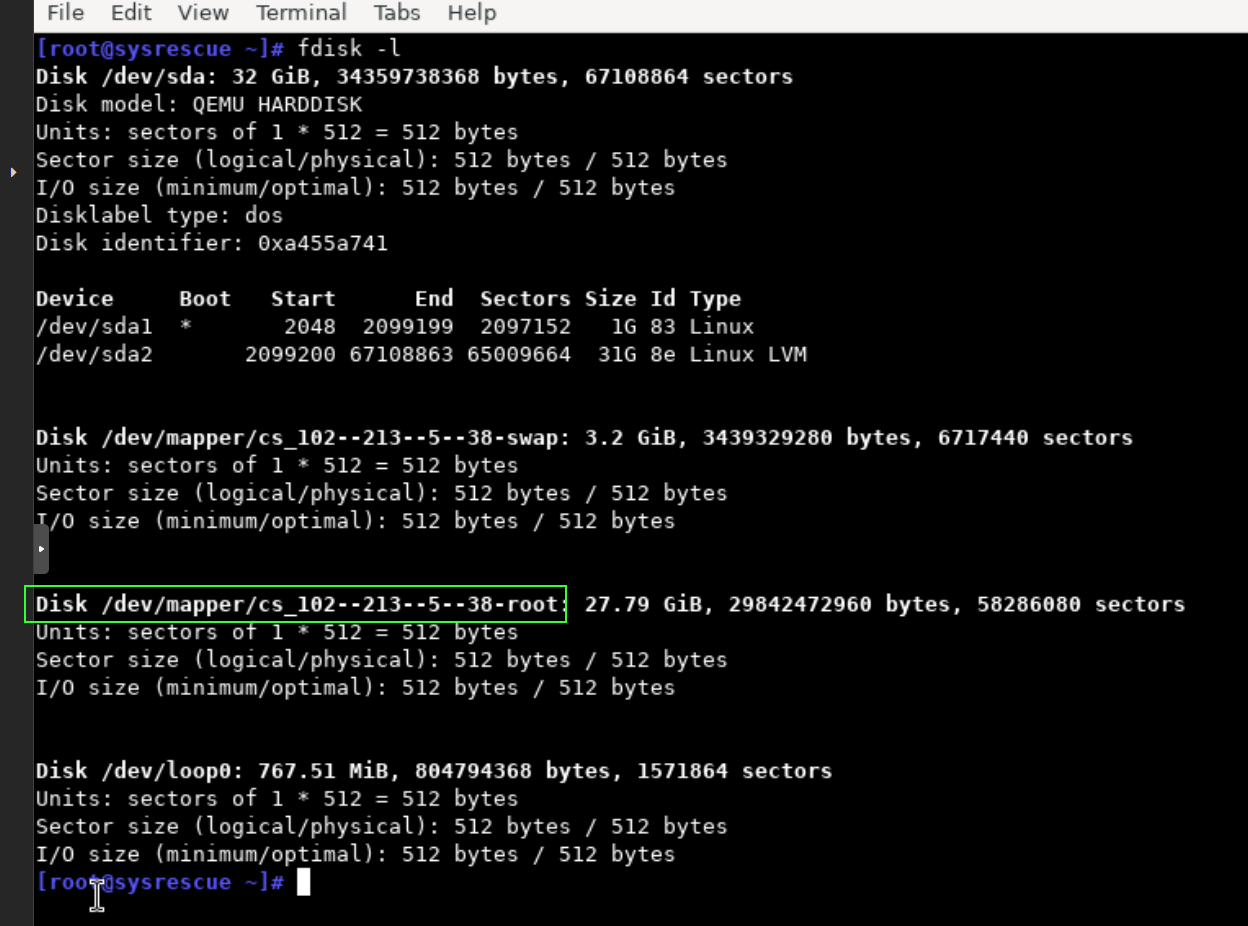1248x926 pixels.
Task: Open the Tabs menu
Action: point(397,13)
